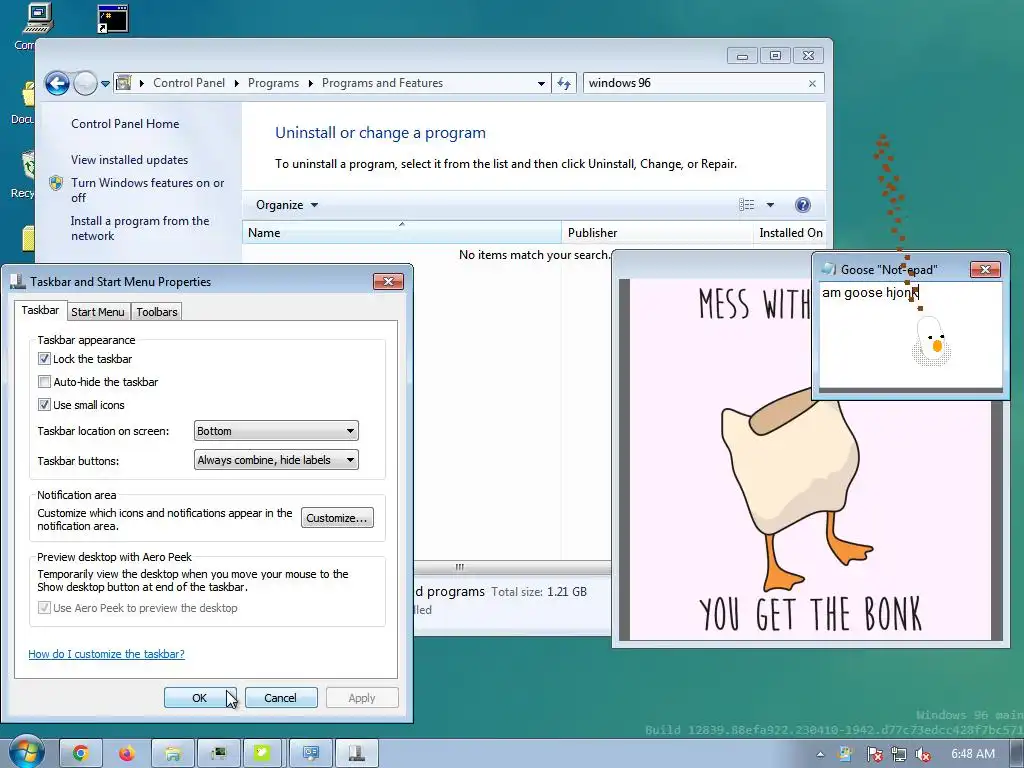The height and width of the screenshot is (768, 1024).
Task: Click the change view icon
Action: 746,205
